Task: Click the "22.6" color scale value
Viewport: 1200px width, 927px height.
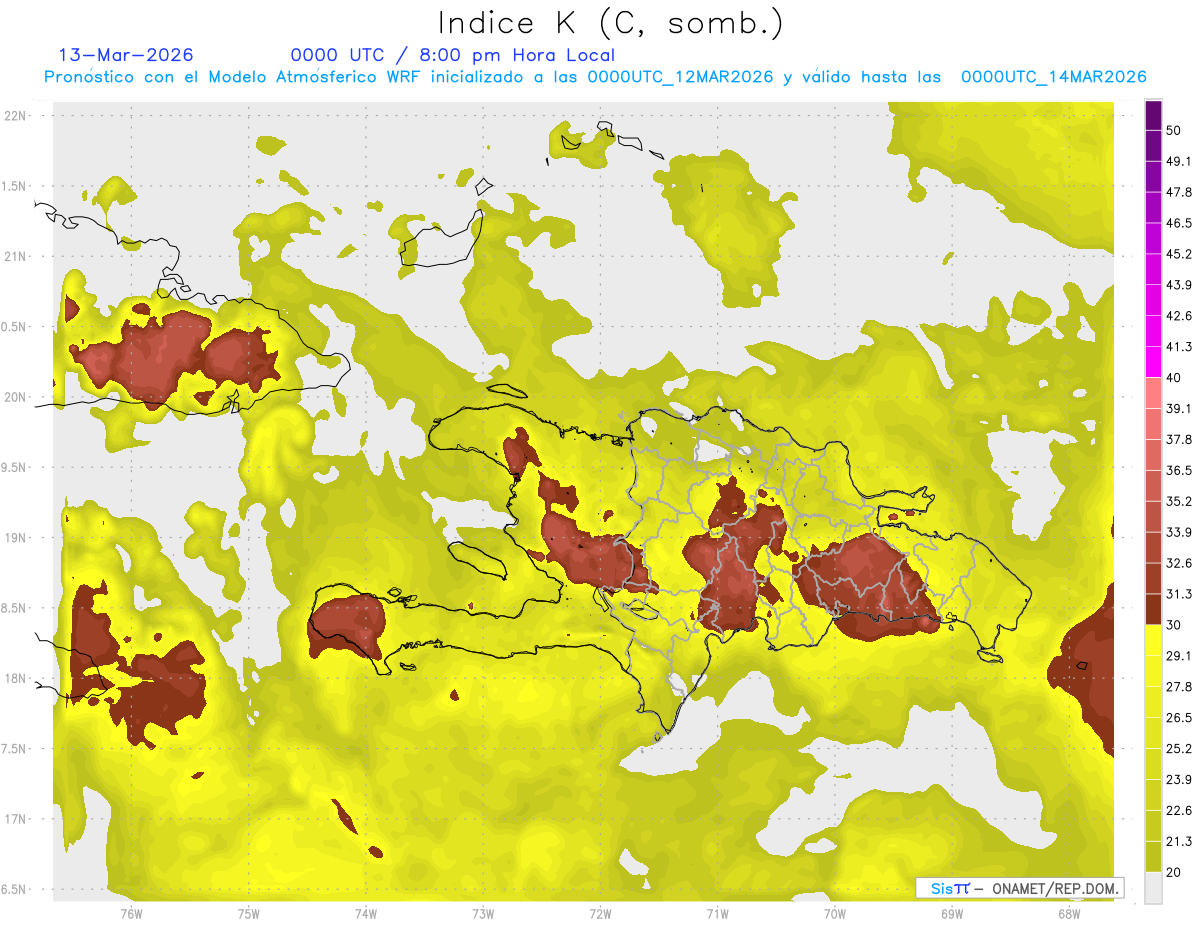Action: click(1179, 810)
